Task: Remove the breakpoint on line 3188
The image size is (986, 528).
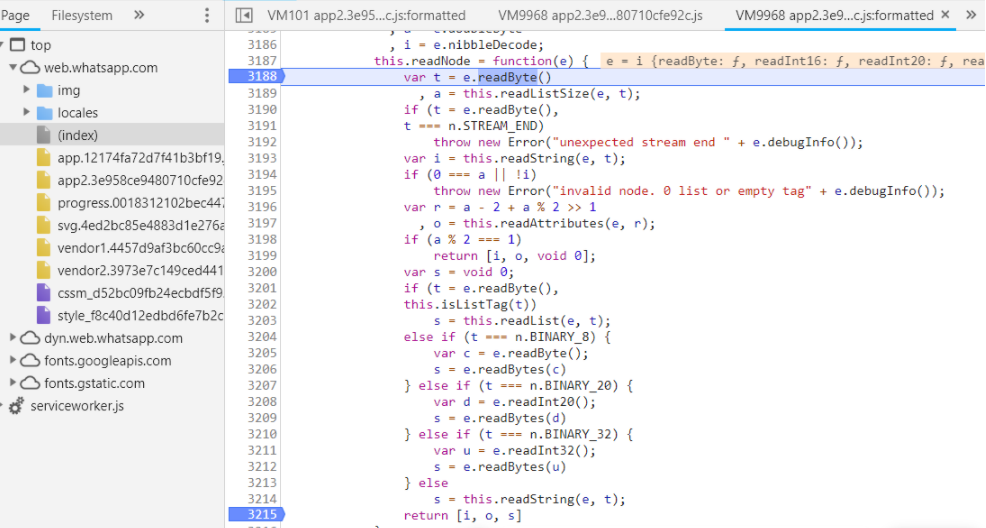Action: 257,77
